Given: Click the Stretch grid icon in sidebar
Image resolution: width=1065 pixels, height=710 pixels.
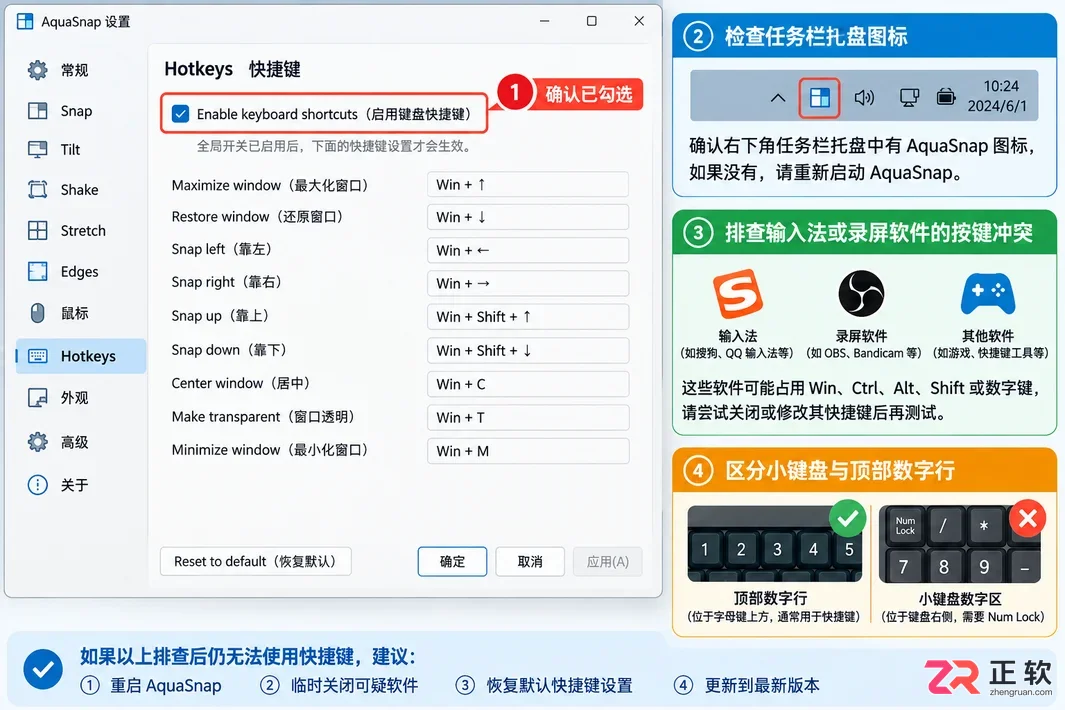Looking at the screenshot, I should 37,230.
